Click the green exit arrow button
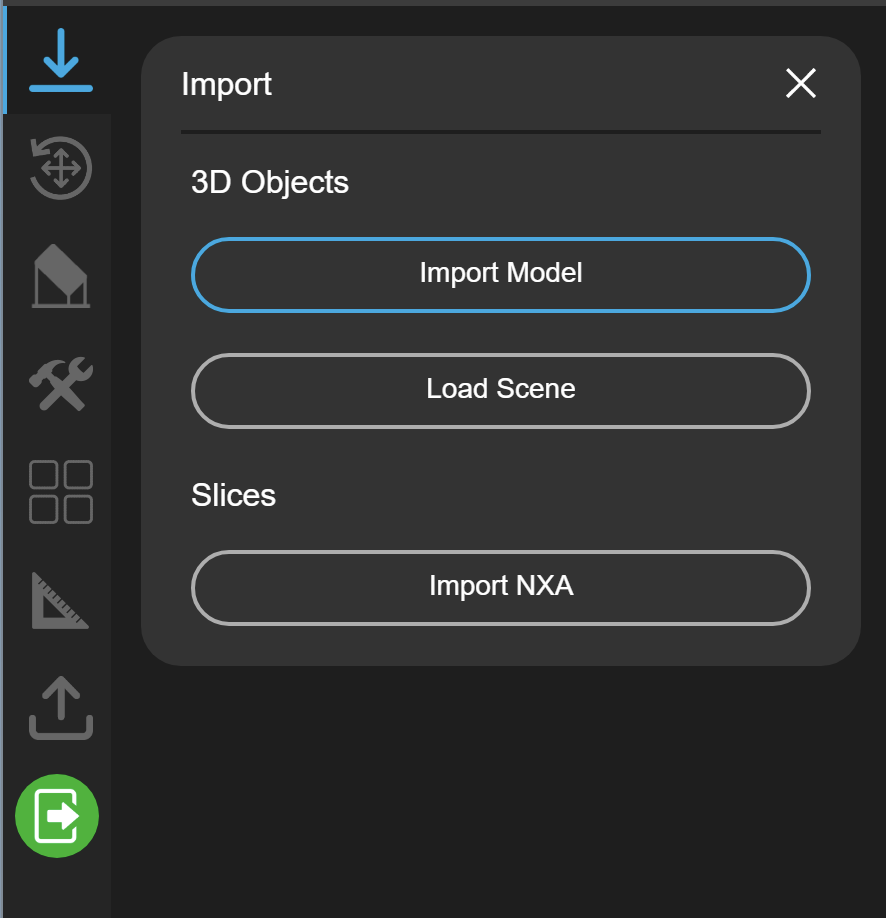The image size is (886, 918). click(x=57, y=816)
